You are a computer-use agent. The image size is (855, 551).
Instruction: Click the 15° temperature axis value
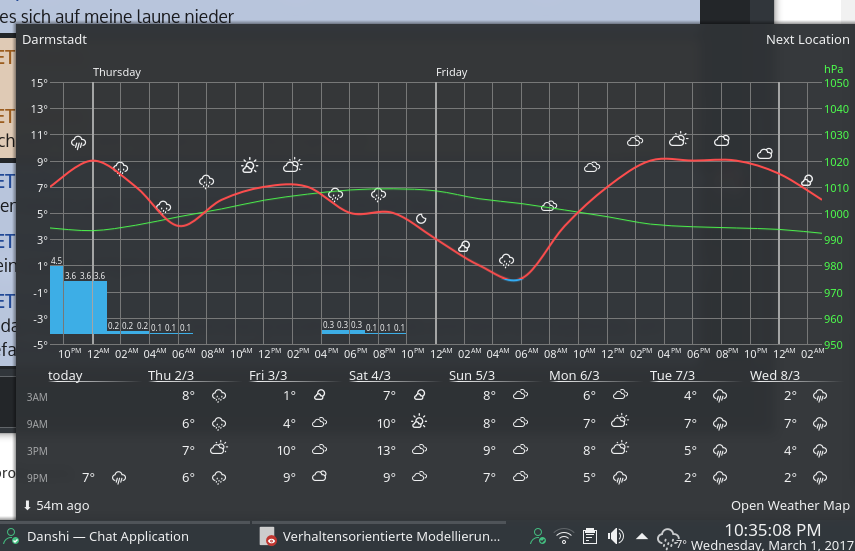coord(39,83)
